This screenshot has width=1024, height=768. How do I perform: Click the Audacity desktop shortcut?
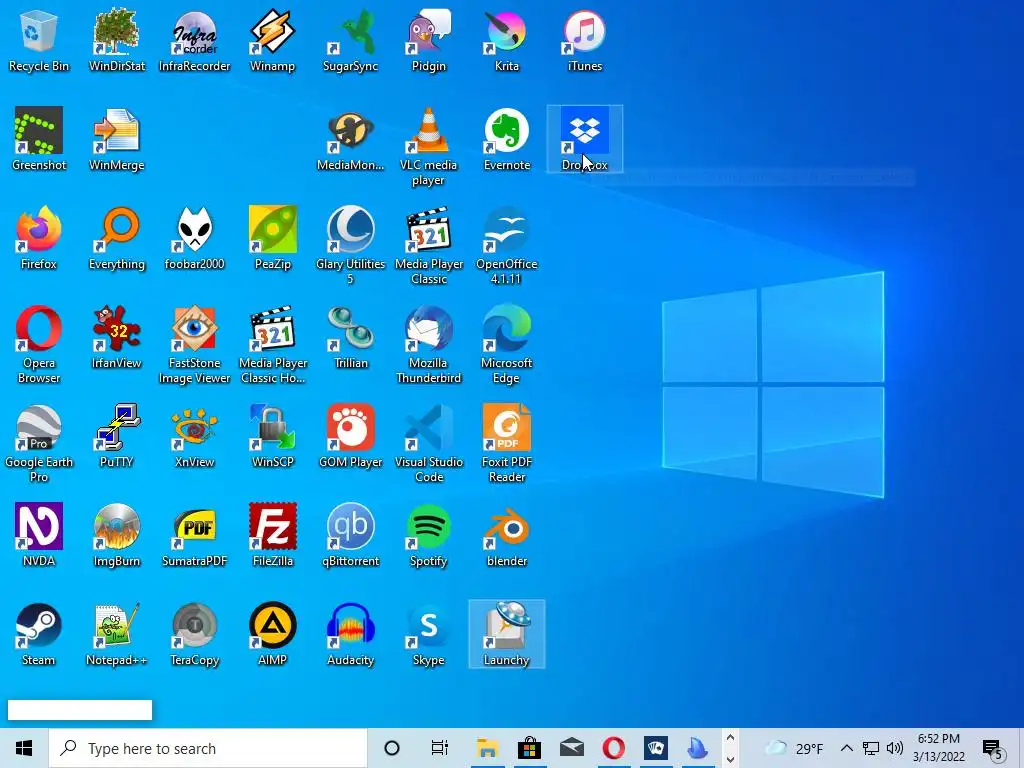351,635
